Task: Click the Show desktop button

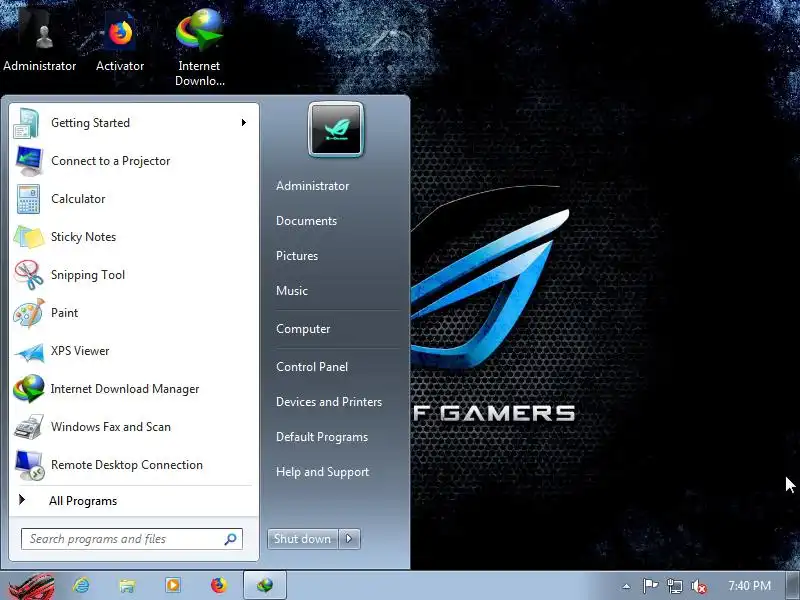Action: pyautogui.click(x=793, y=586)
